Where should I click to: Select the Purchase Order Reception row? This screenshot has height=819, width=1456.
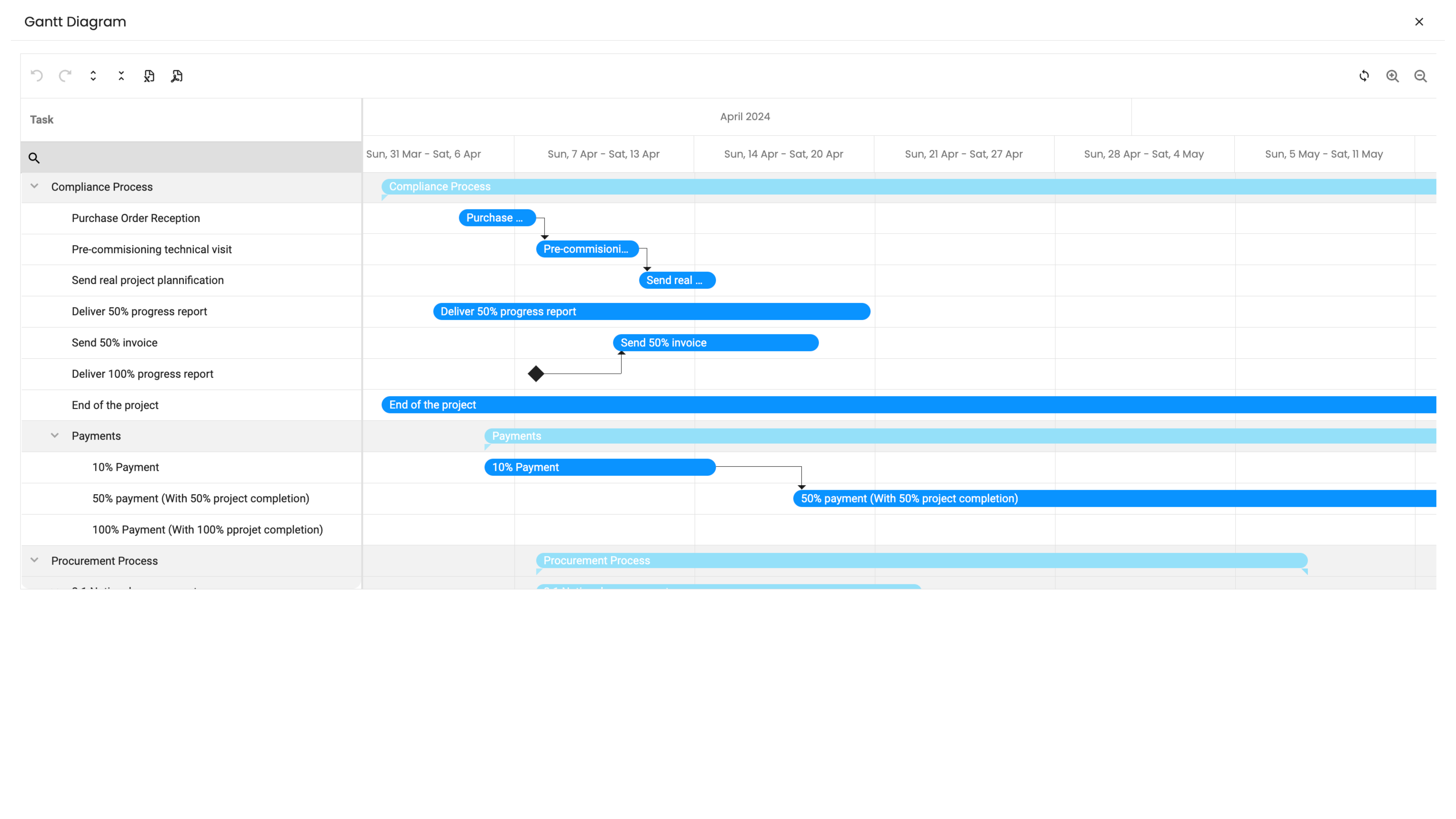pyautogui.click(x=191, y=218)
